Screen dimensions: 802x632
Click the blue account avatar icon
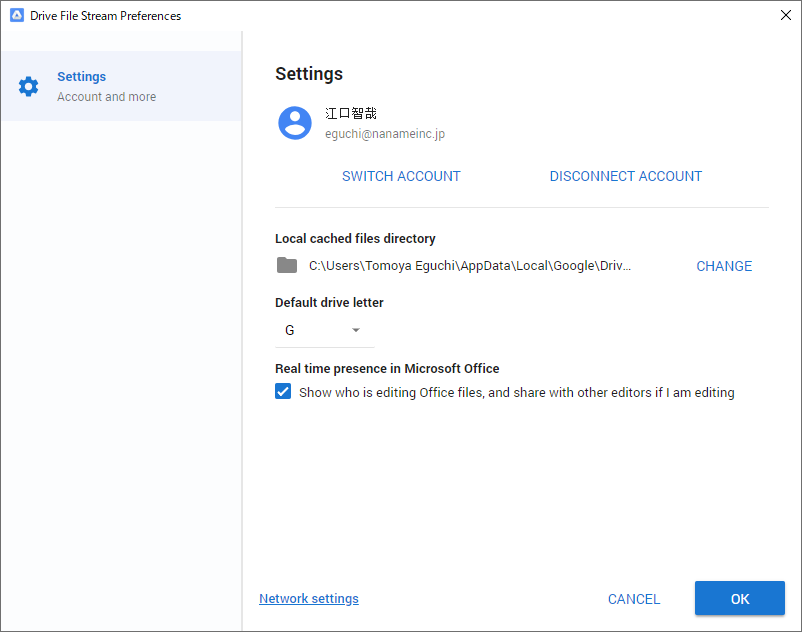(x=295, y=123)
